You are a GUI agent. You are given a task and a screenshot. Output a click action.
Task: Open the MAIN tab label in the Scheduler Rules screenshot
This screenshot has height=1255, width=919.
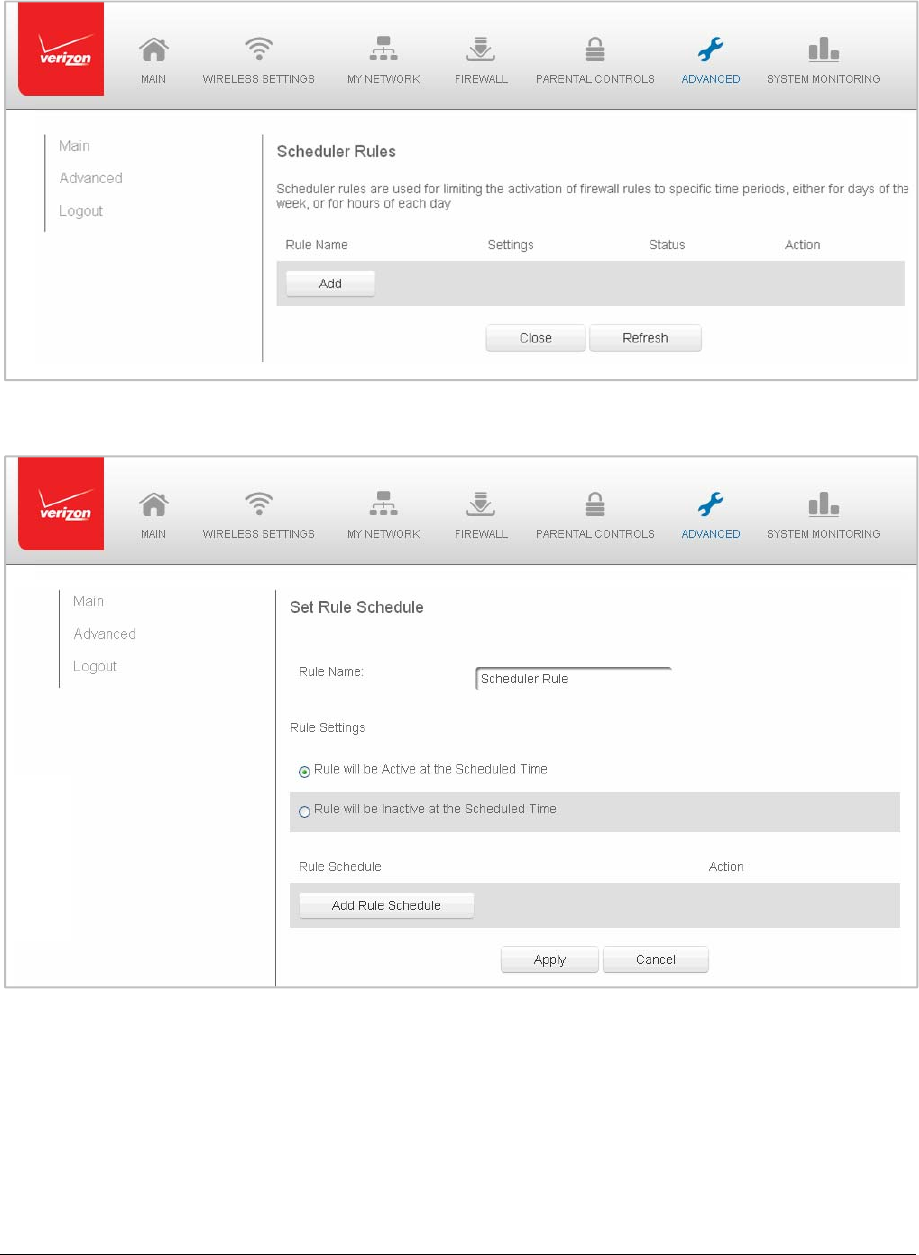pyautogui.click(x=153, y=79)
